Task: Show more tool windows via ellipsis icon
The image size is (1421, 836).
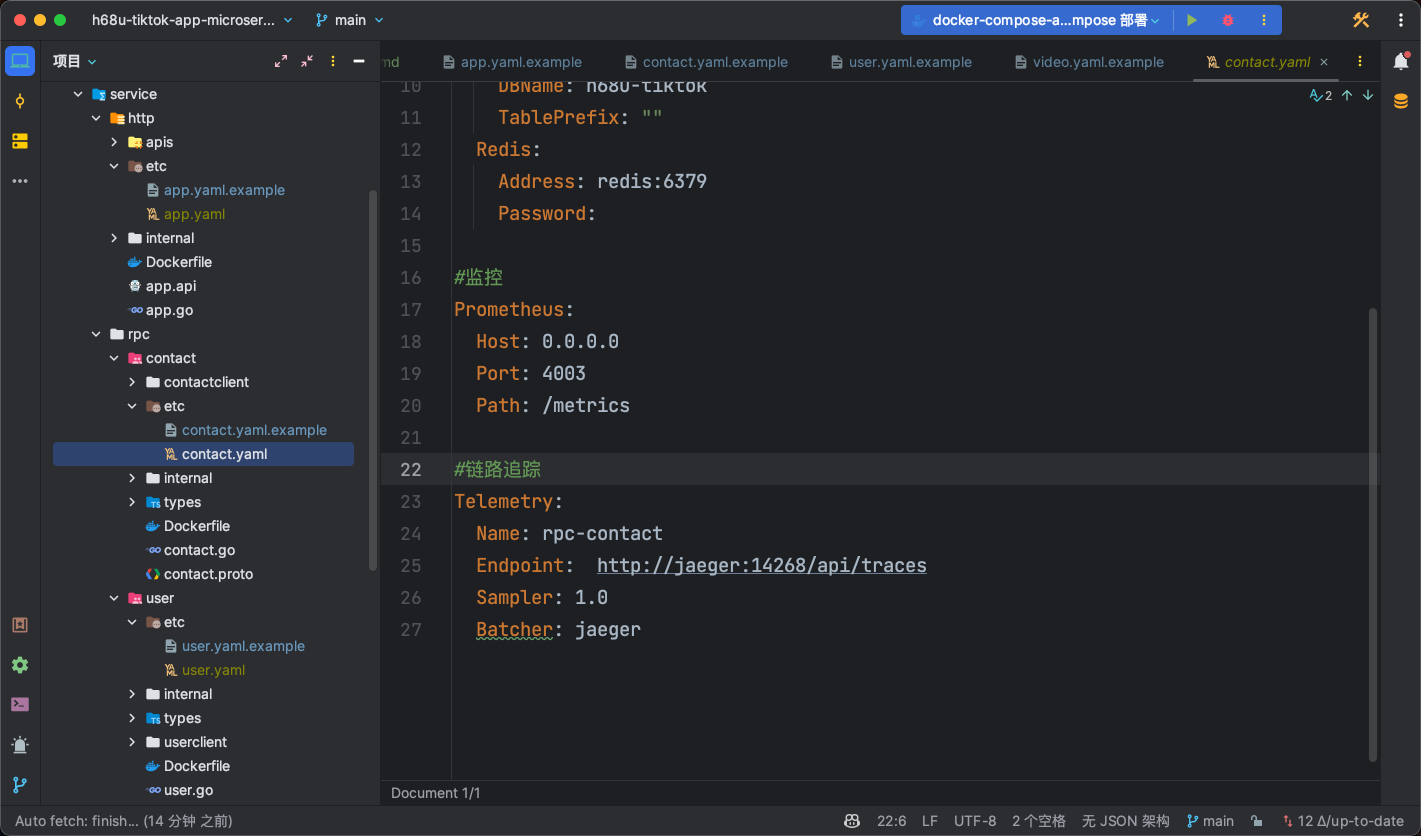Action: coord(19,181)
